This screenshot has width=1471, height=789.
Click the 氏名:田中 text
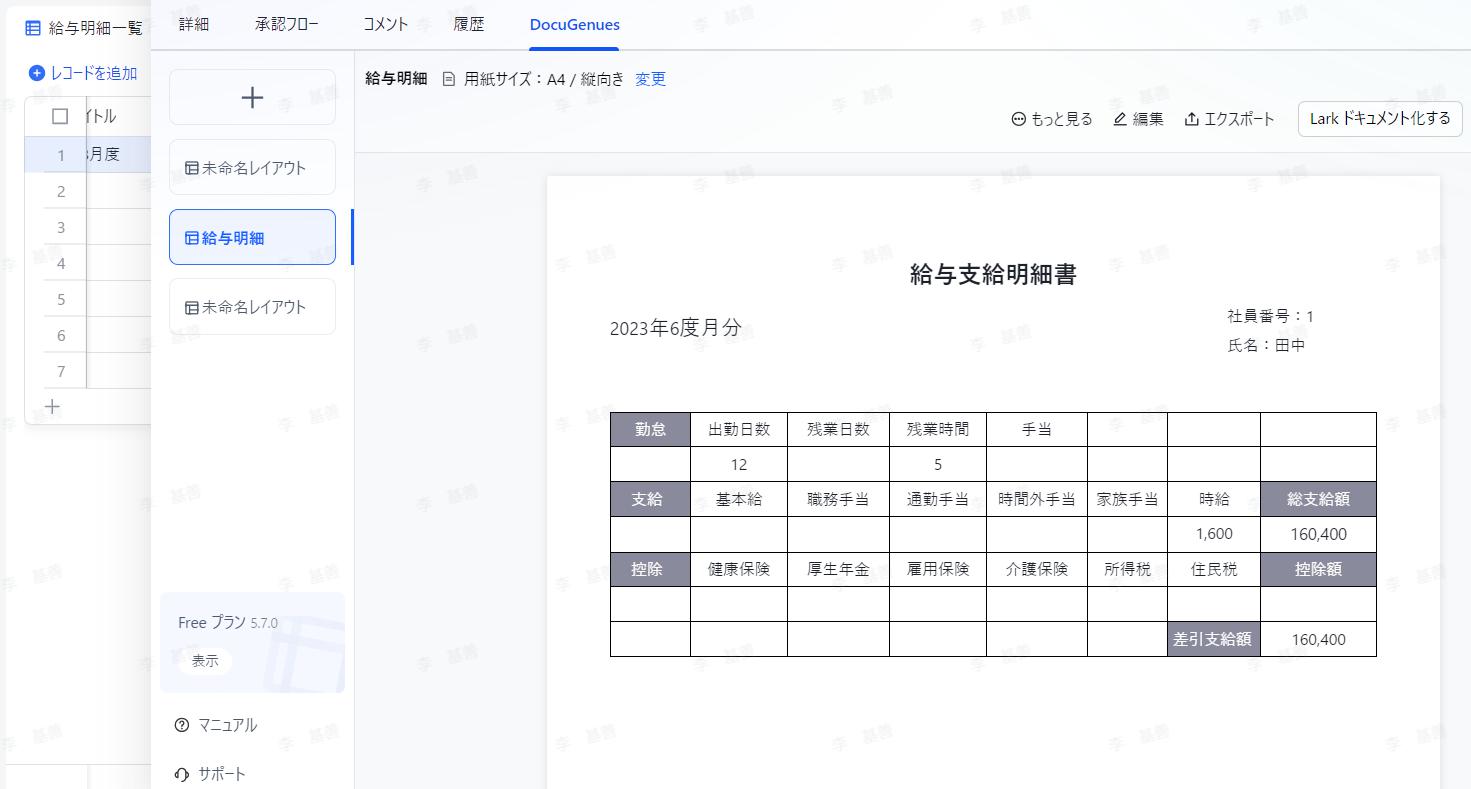1266,345
